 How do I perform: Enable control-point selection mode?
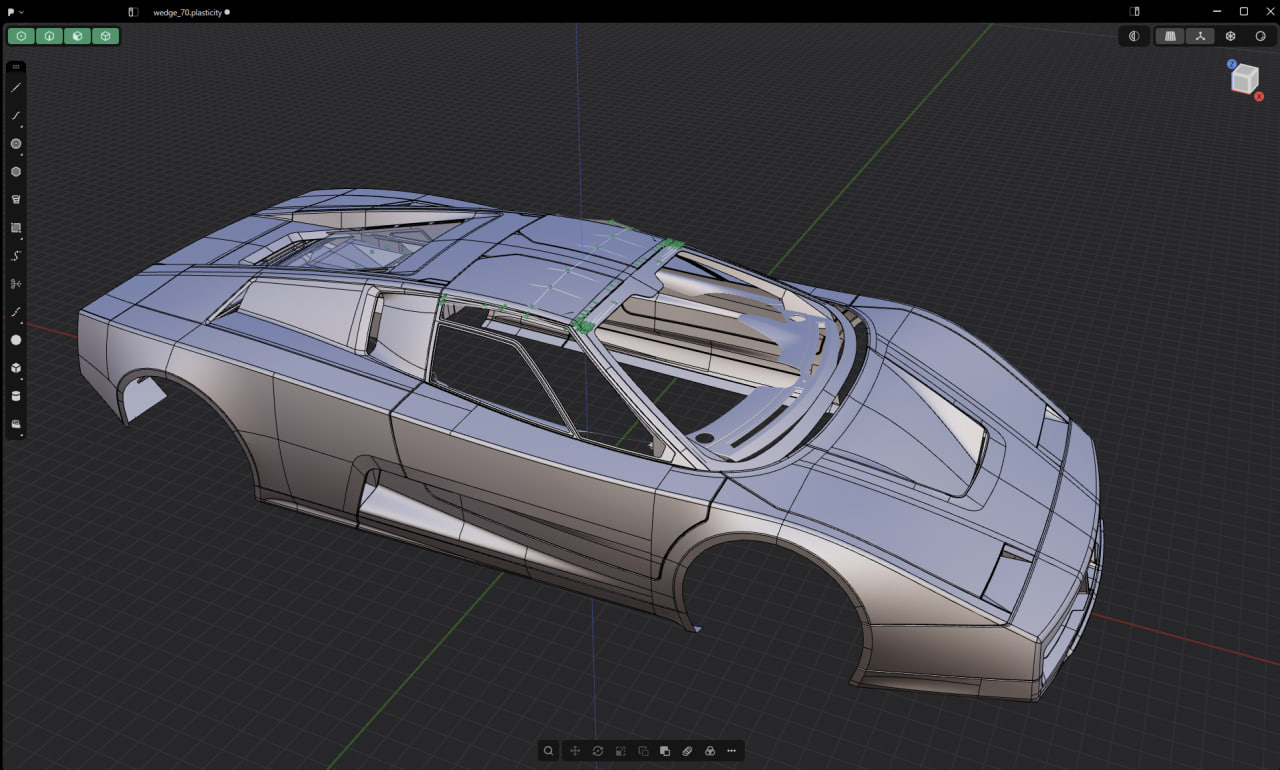(x=21, y=36)
